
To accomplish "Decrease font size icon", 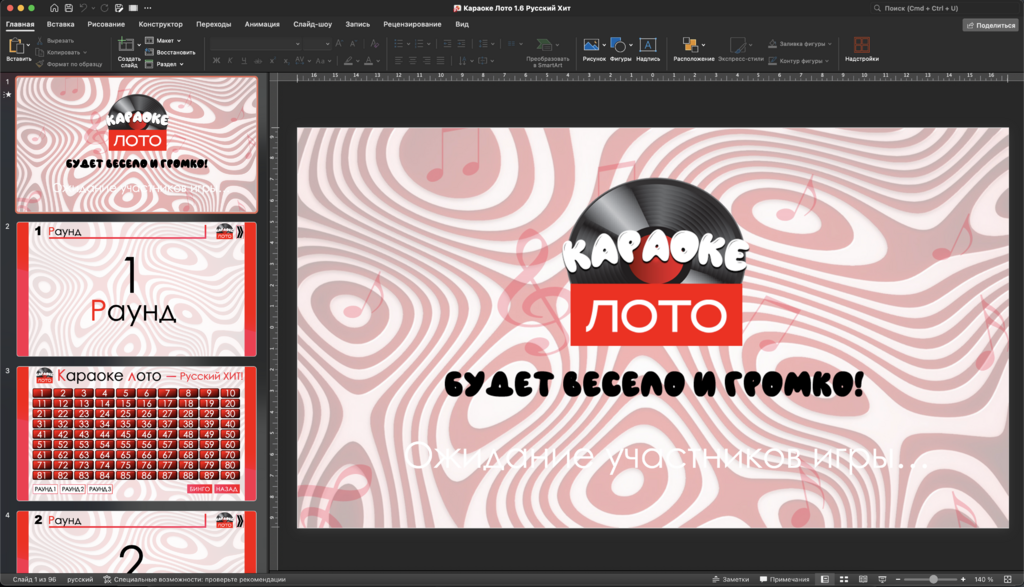I will point(353,44).
